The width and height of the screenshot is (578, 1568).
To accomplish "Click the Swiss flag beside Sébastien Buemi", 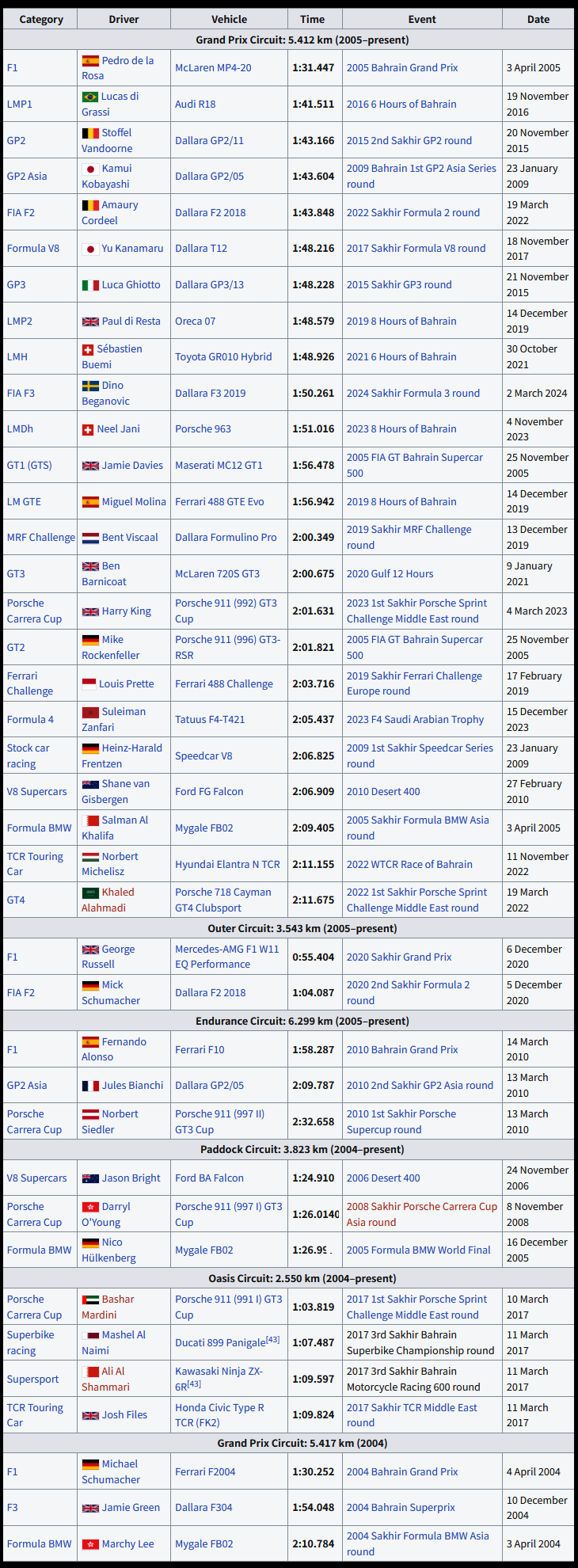I will [x=88, y=349].
